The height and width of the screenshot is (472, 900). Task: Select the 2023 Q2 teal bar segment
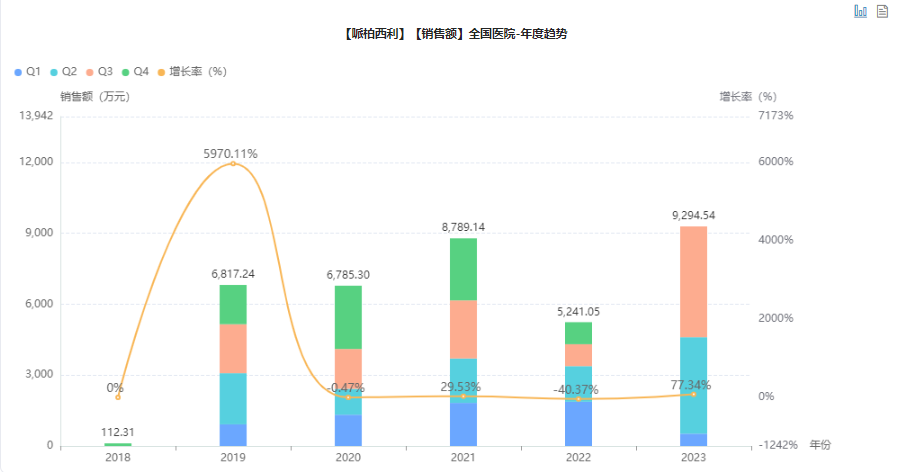coord(693,385)
